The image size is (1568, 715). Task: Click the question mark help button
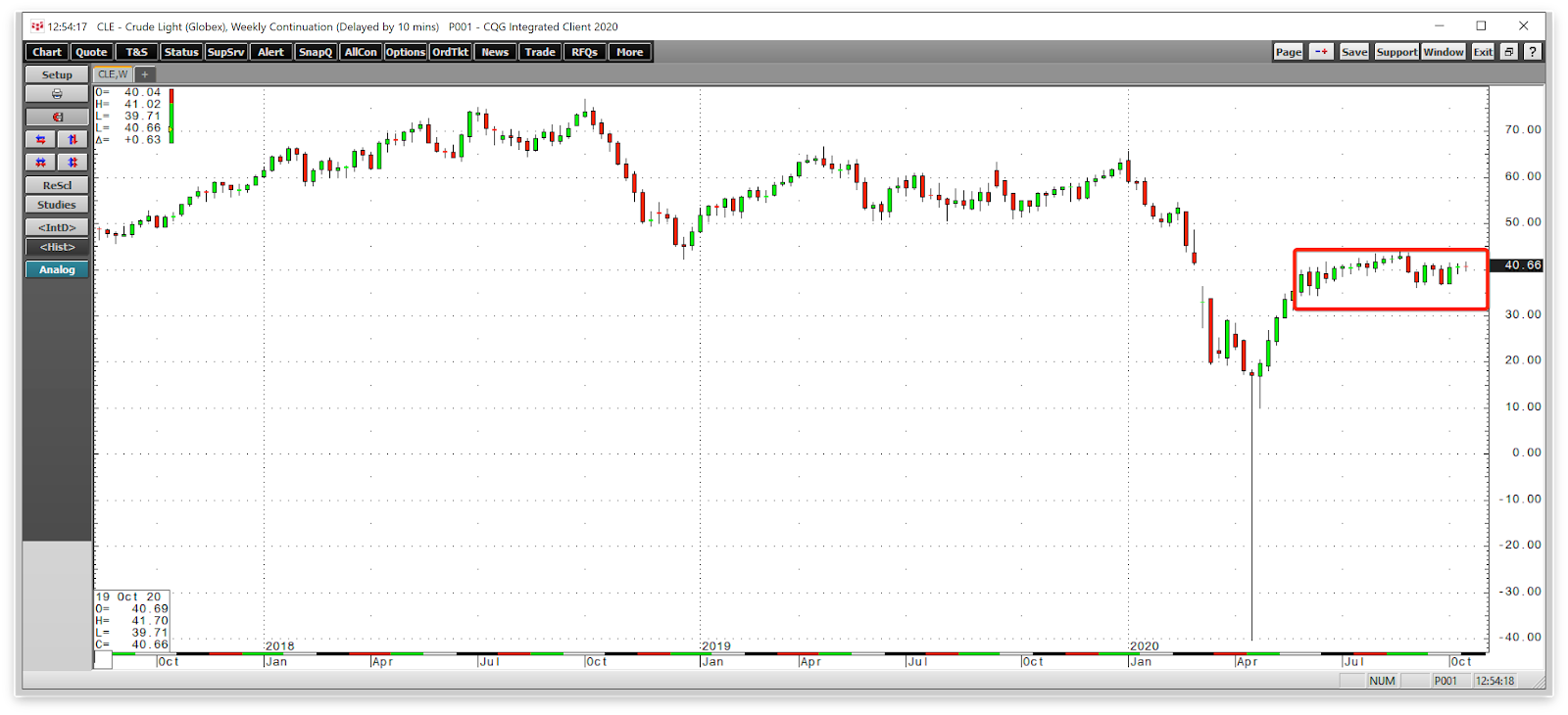click(x=1533, y=52)
